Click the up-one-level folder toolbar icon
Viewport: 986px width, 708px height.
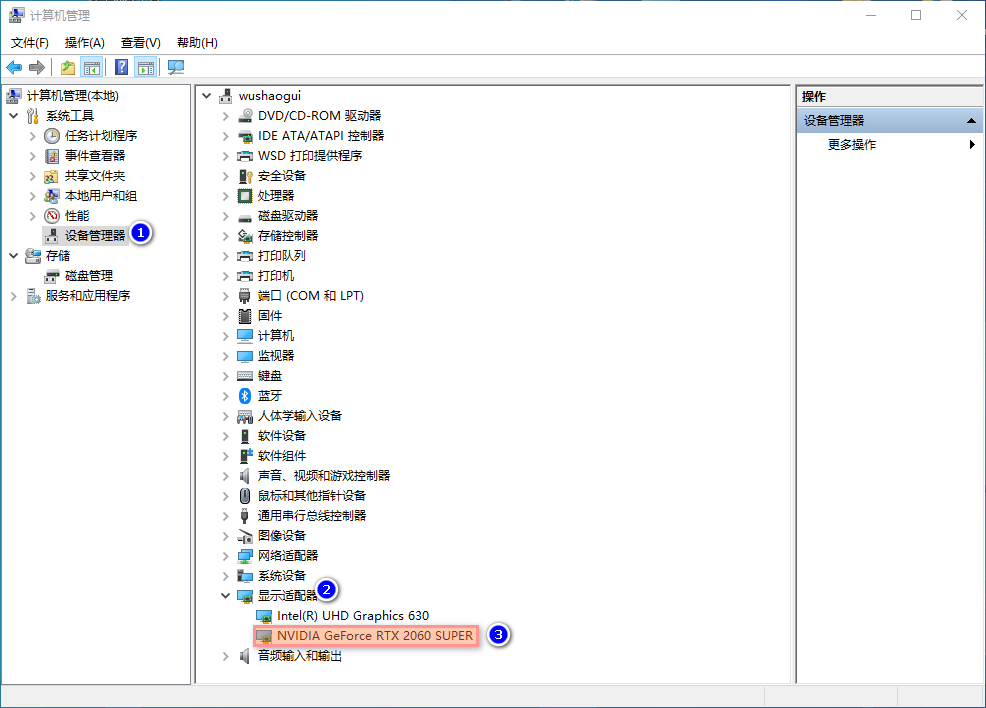coord(67,67)
